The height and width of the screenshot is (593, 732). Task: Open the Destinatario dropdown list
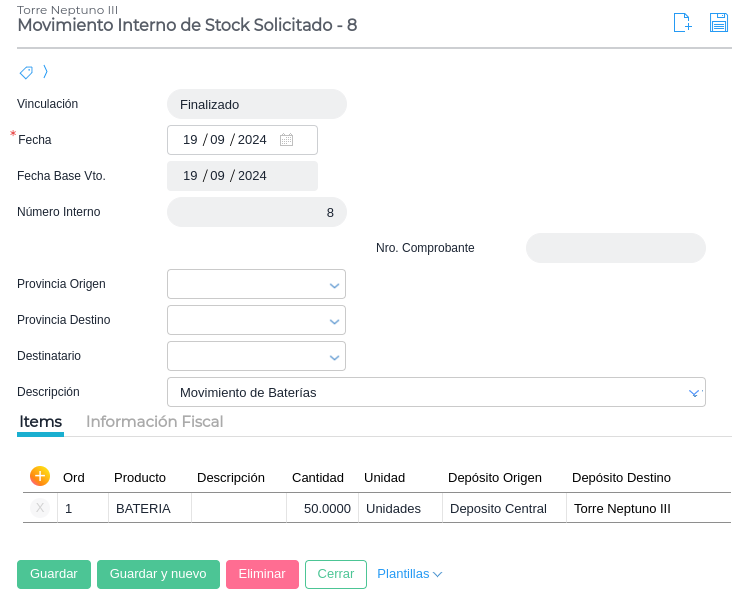pyautogui.click(x=335, y=357)
